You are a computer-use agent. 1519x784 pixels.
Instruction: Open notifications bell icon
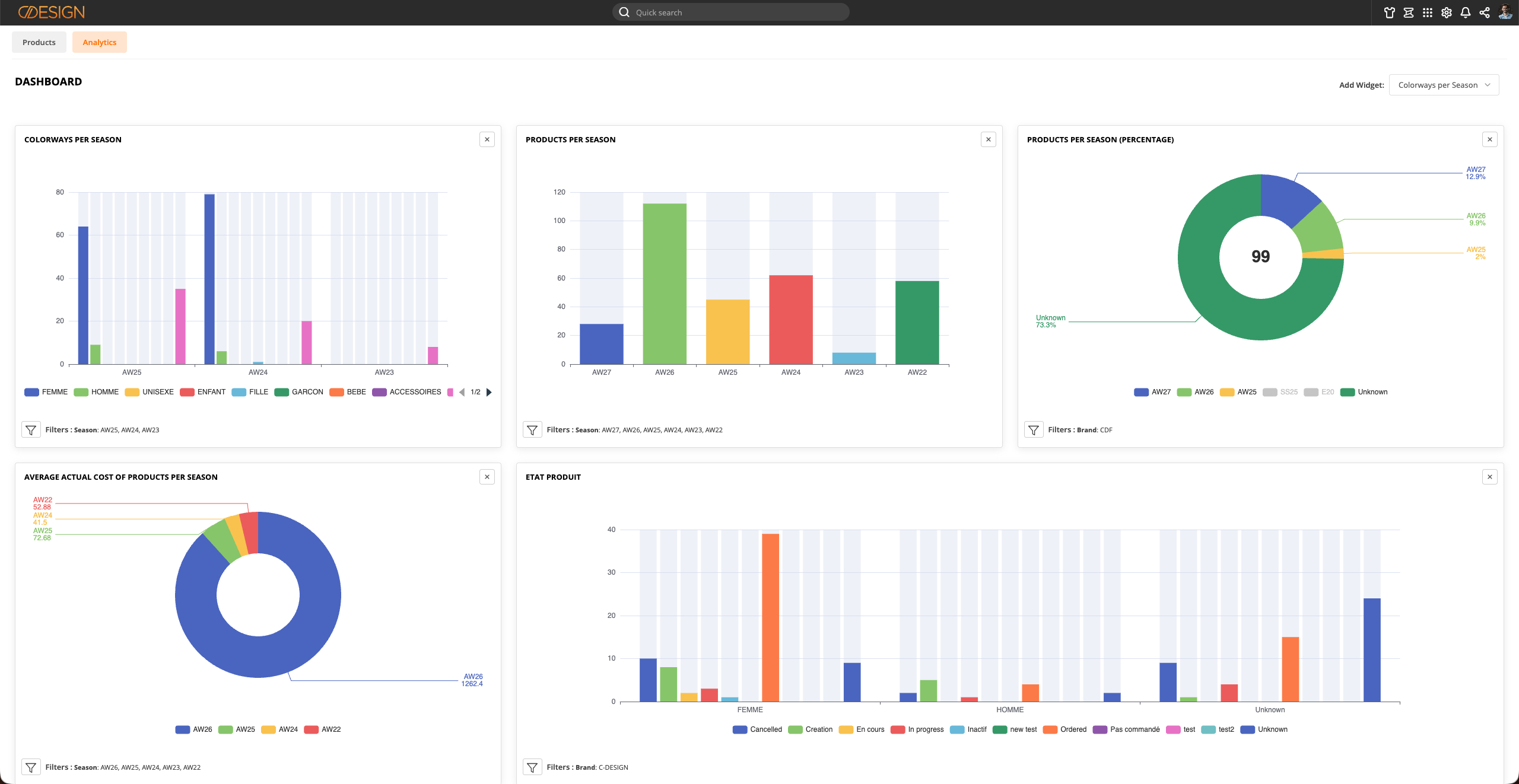point(1465,12)
